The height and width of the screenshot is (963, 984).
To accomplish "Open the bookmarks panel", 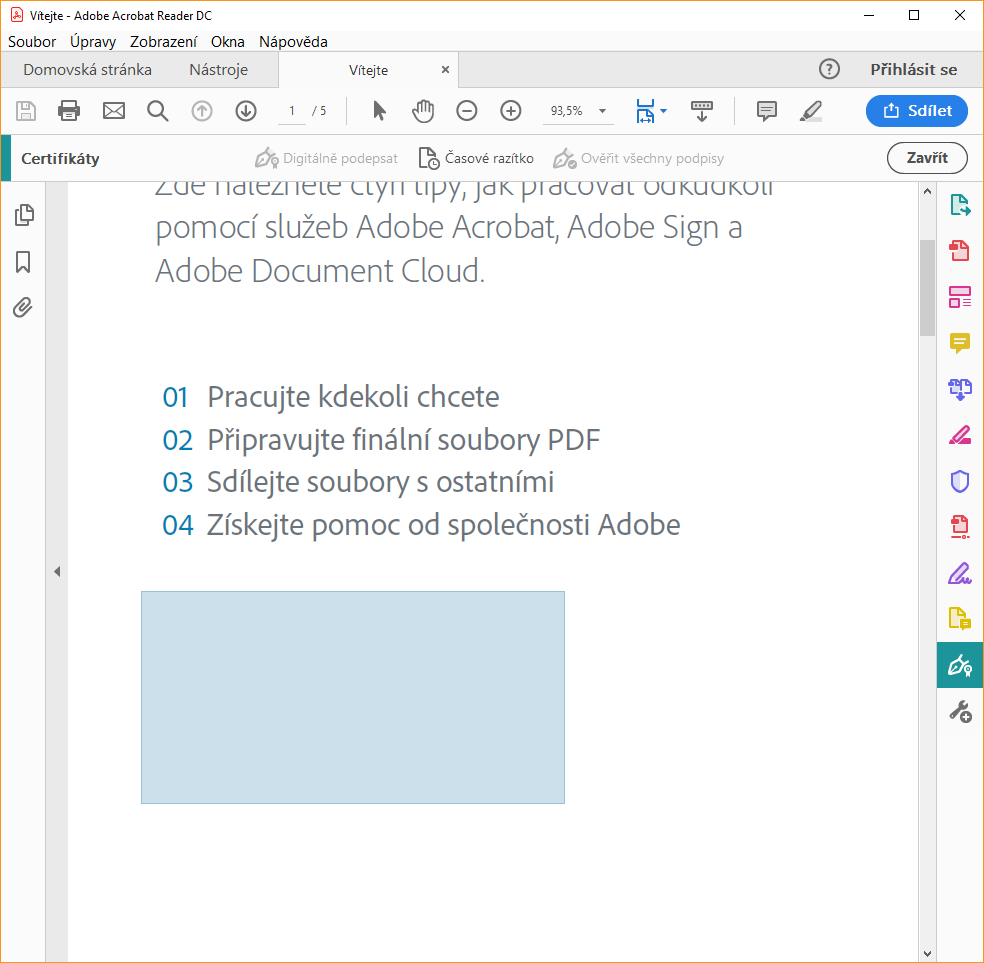I will (x=23, y=262).
